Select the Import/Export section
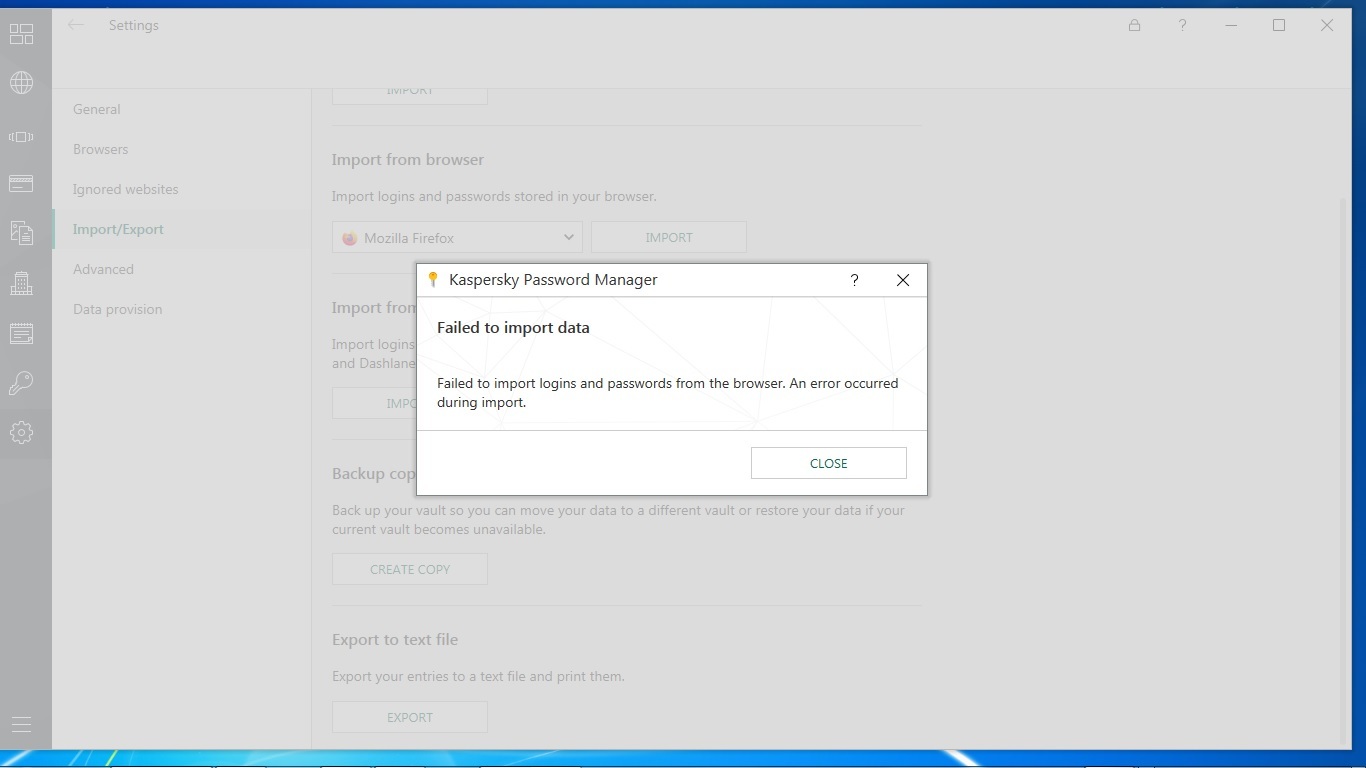1366x768 pixels. point(118,229)
